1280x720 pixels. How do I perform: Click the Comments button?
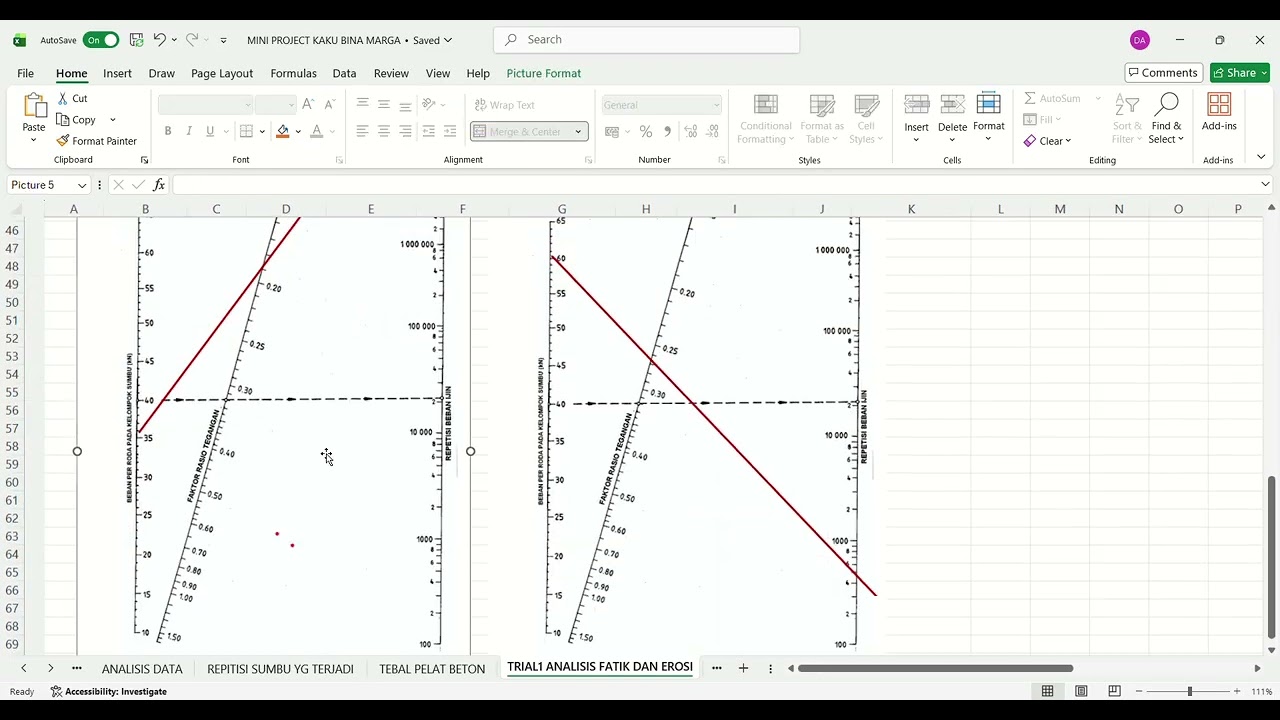[1163, 73]
